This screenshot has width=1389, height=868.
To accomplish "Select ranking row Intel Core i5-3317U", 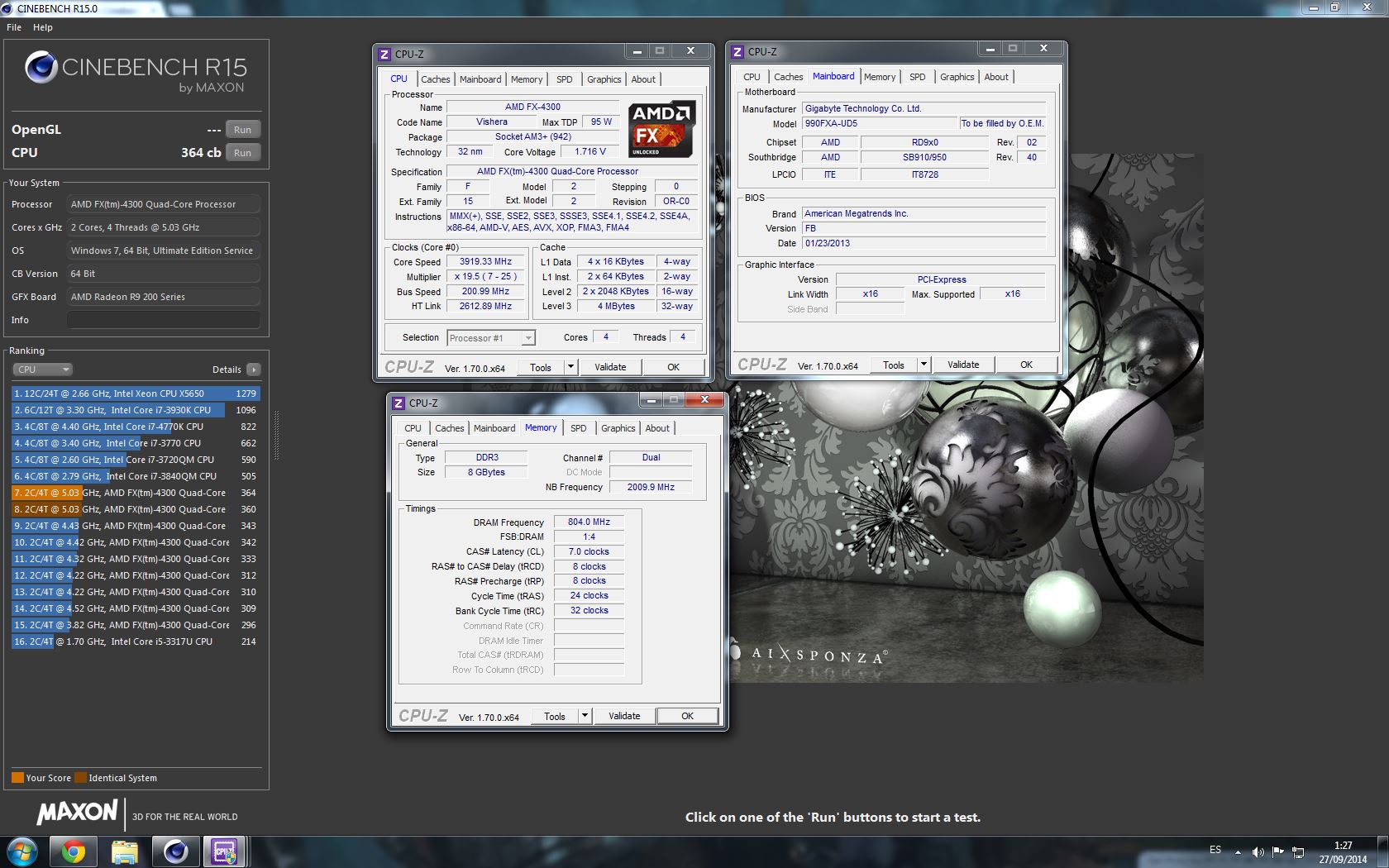I will [136, 641].
